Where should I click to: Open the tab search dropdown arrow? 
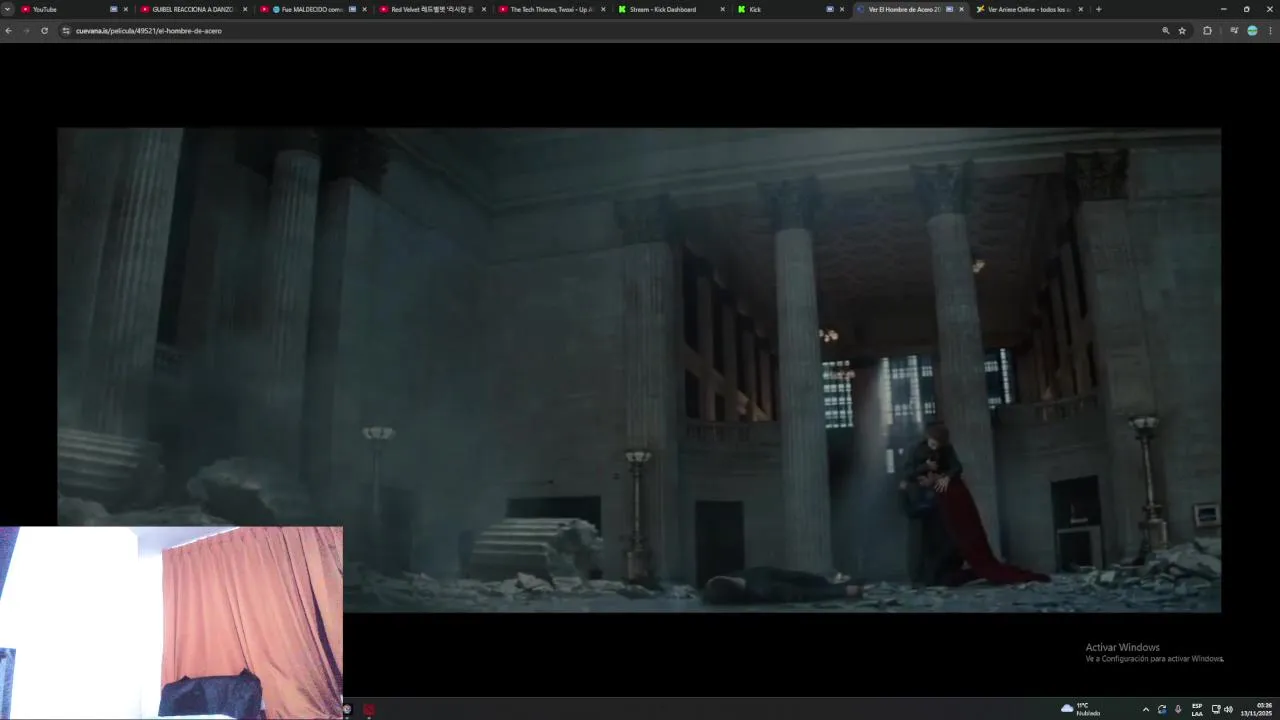click(7, 9)
